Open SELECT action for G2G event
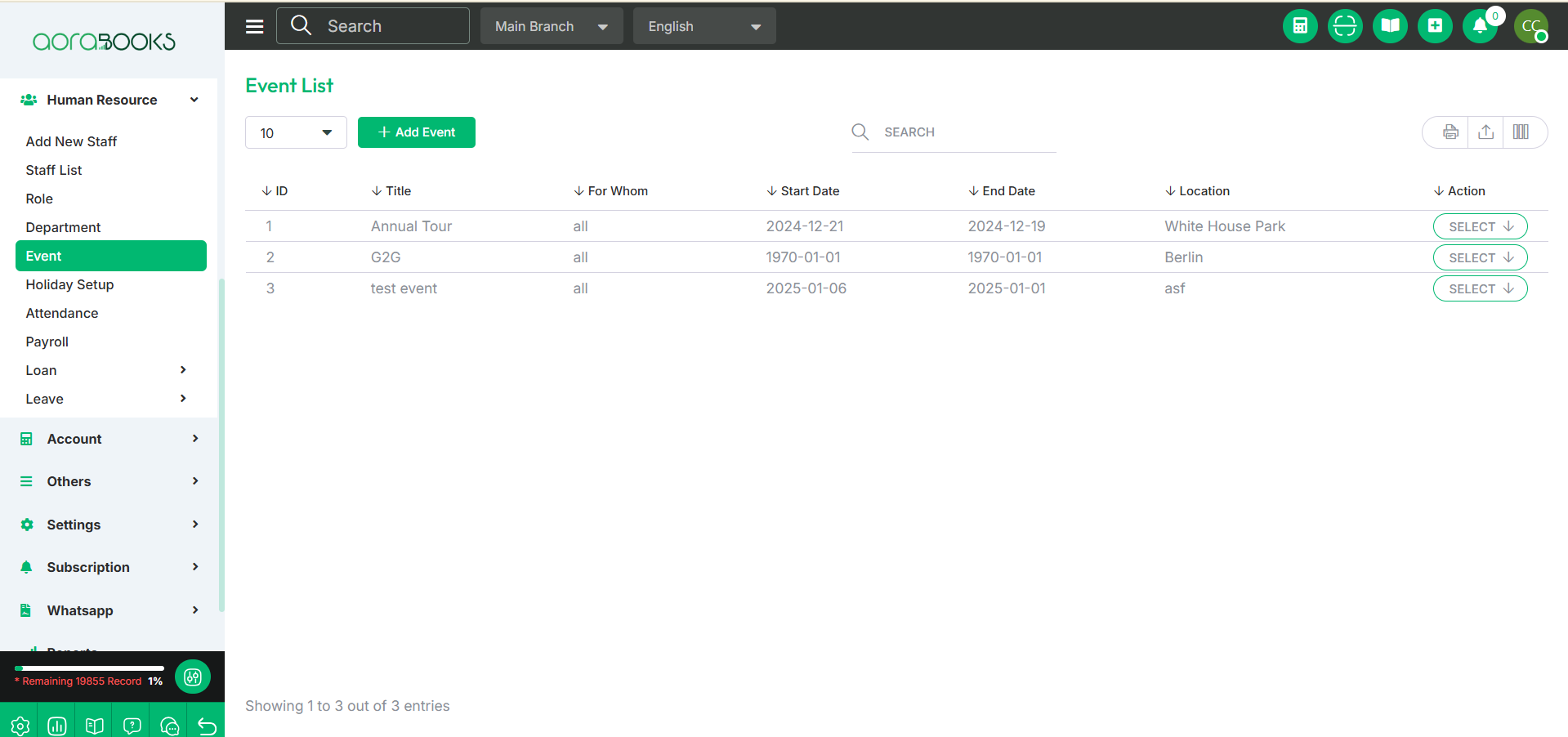 point(1480,257)
